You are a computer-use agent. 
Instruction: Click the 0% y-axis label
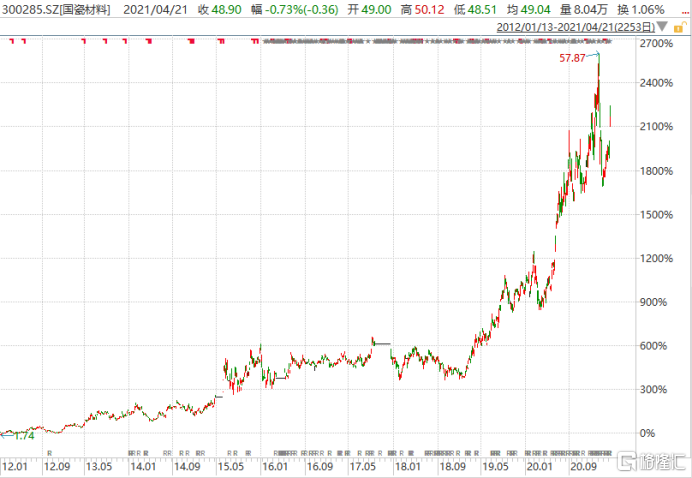click(647, 433)
